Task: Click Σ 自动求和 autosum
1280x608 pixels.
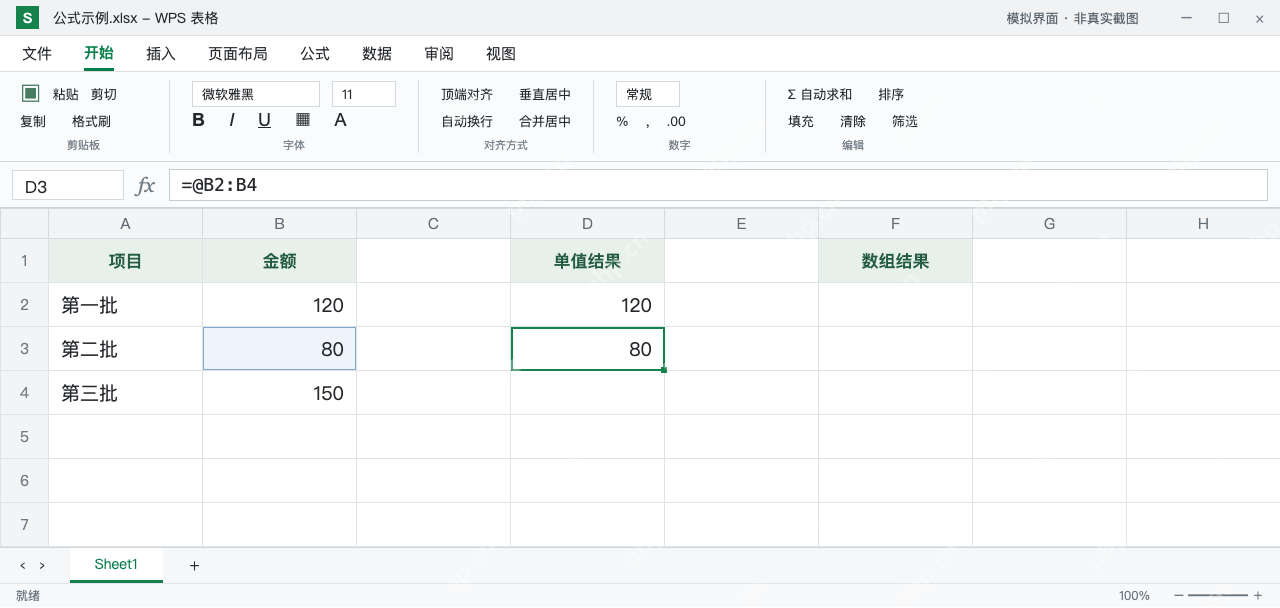Action: tap(820, 94)
